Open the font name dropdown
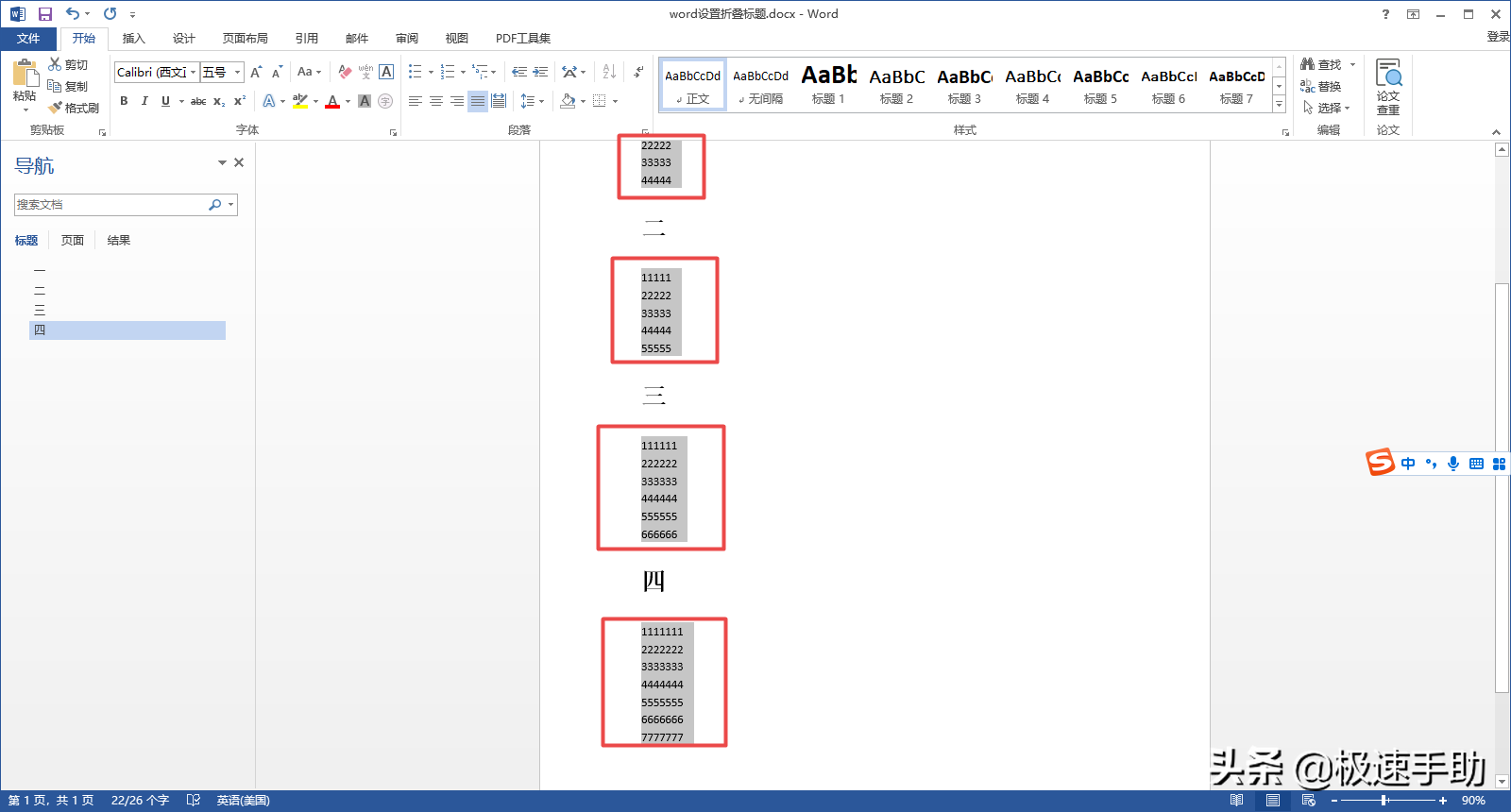 click(194, 73)
